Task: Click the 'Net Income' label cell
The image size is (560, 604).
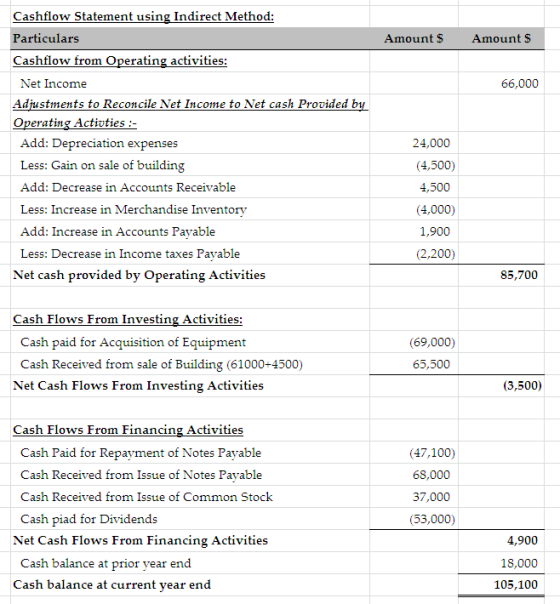Action: pyautogui.click(x=53, y=84)
